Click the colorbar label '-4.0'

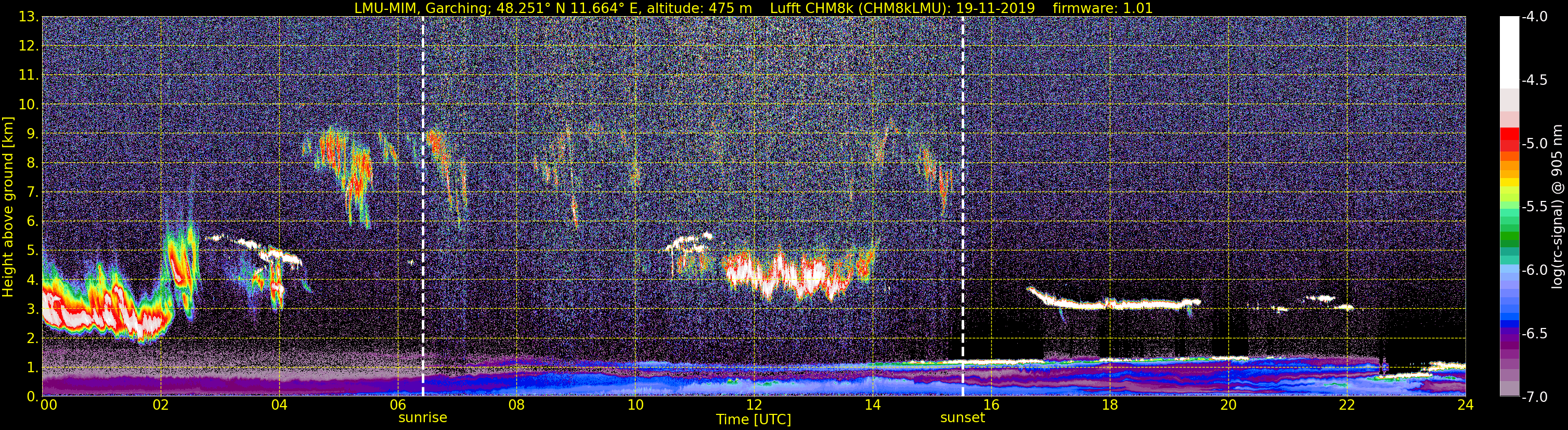coord(1535,17)
